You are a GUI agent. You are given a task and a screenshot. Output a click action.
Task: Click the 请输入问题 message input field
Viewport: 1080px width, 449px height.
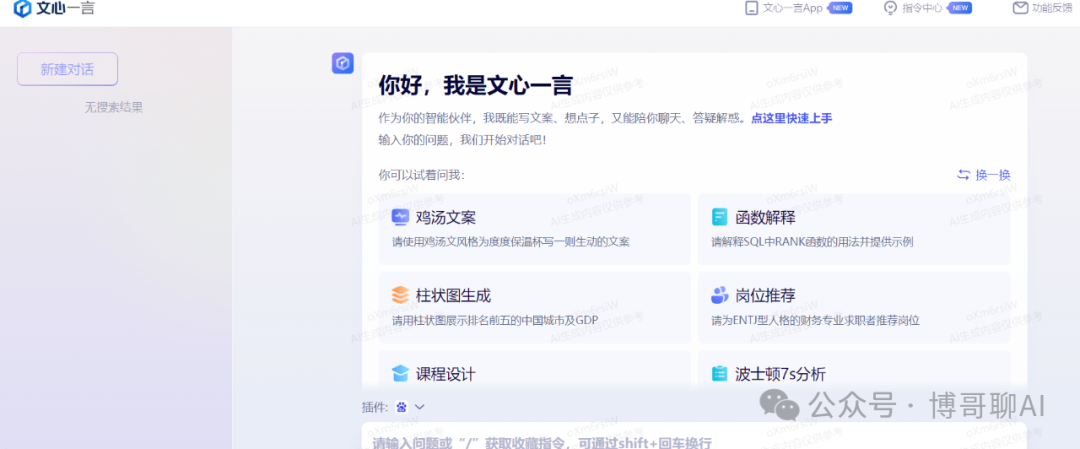click(694, 436)
